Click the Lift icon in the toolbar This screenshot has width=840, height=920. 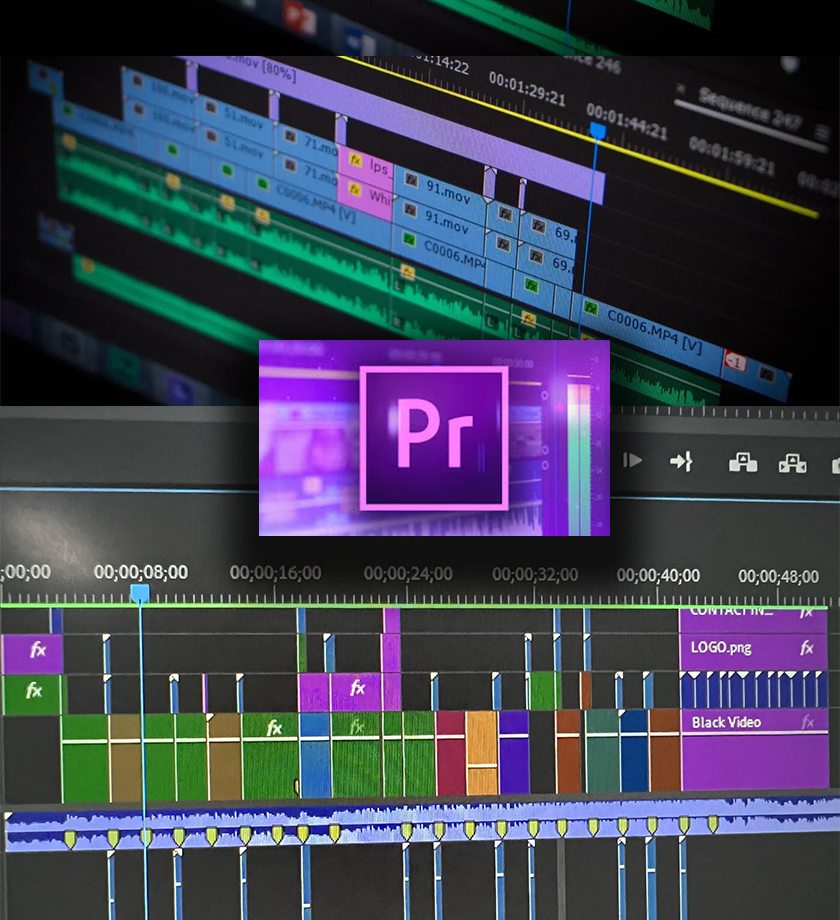(744, 461)
